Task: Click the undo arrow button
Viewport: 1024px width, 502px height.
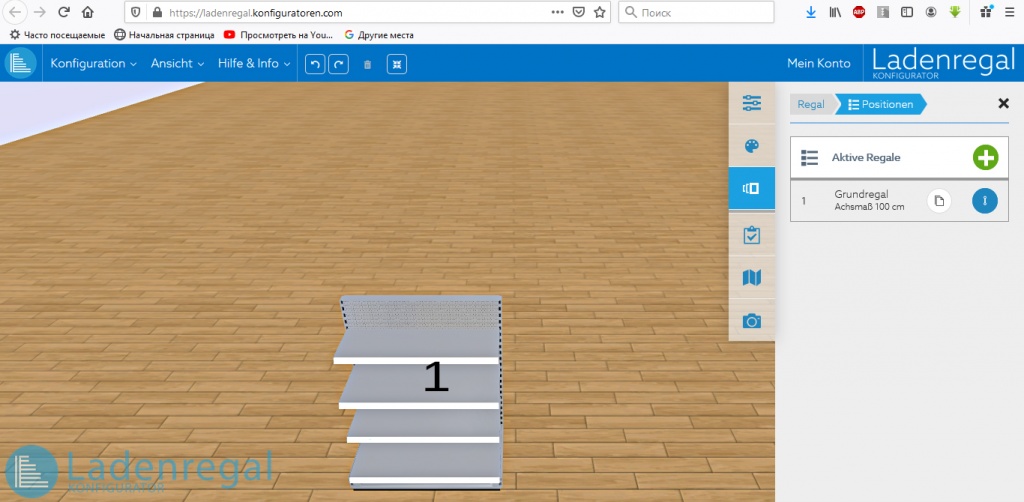Action: click(315, 64)
